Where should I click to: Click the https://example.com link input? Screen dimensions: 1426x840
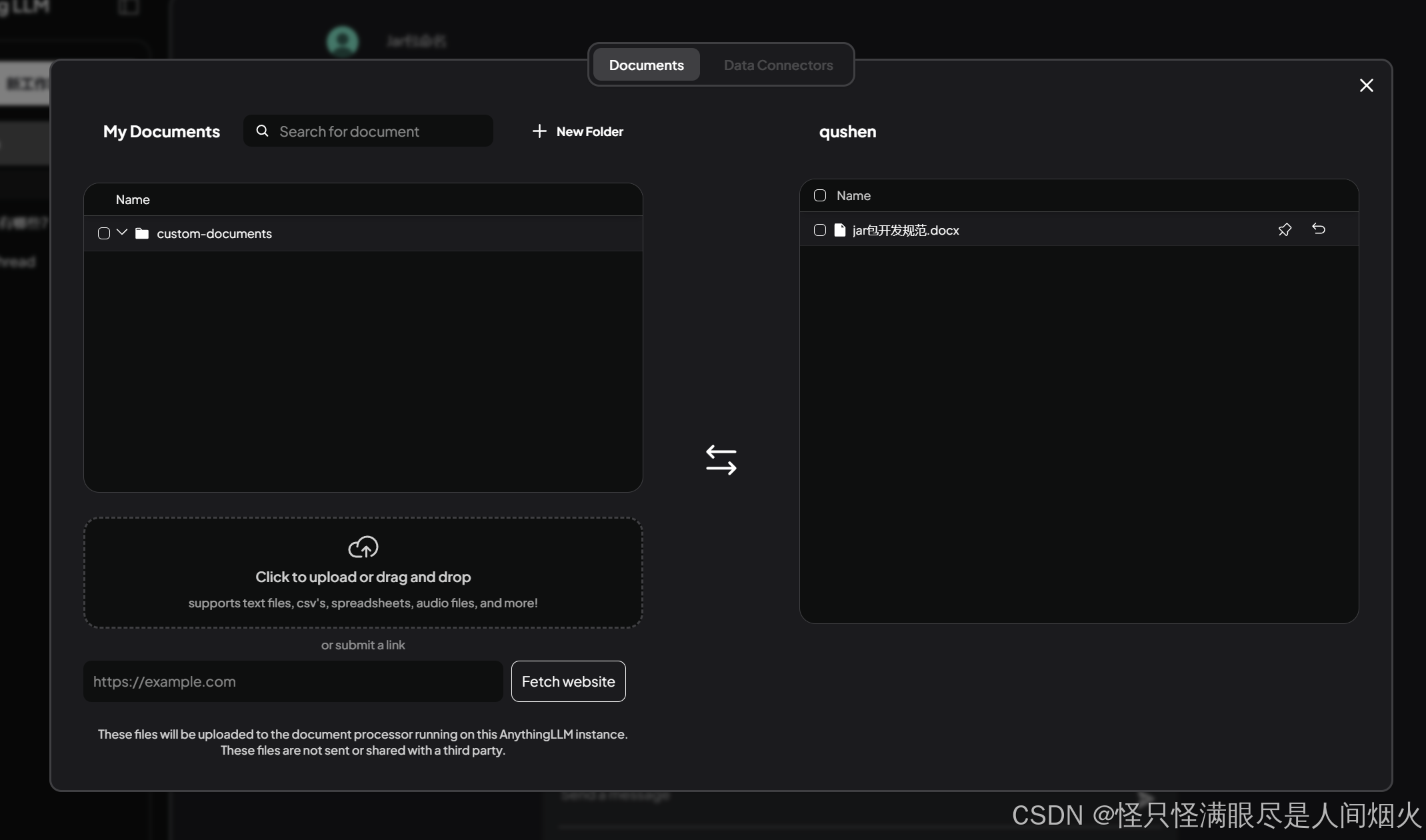293,681
